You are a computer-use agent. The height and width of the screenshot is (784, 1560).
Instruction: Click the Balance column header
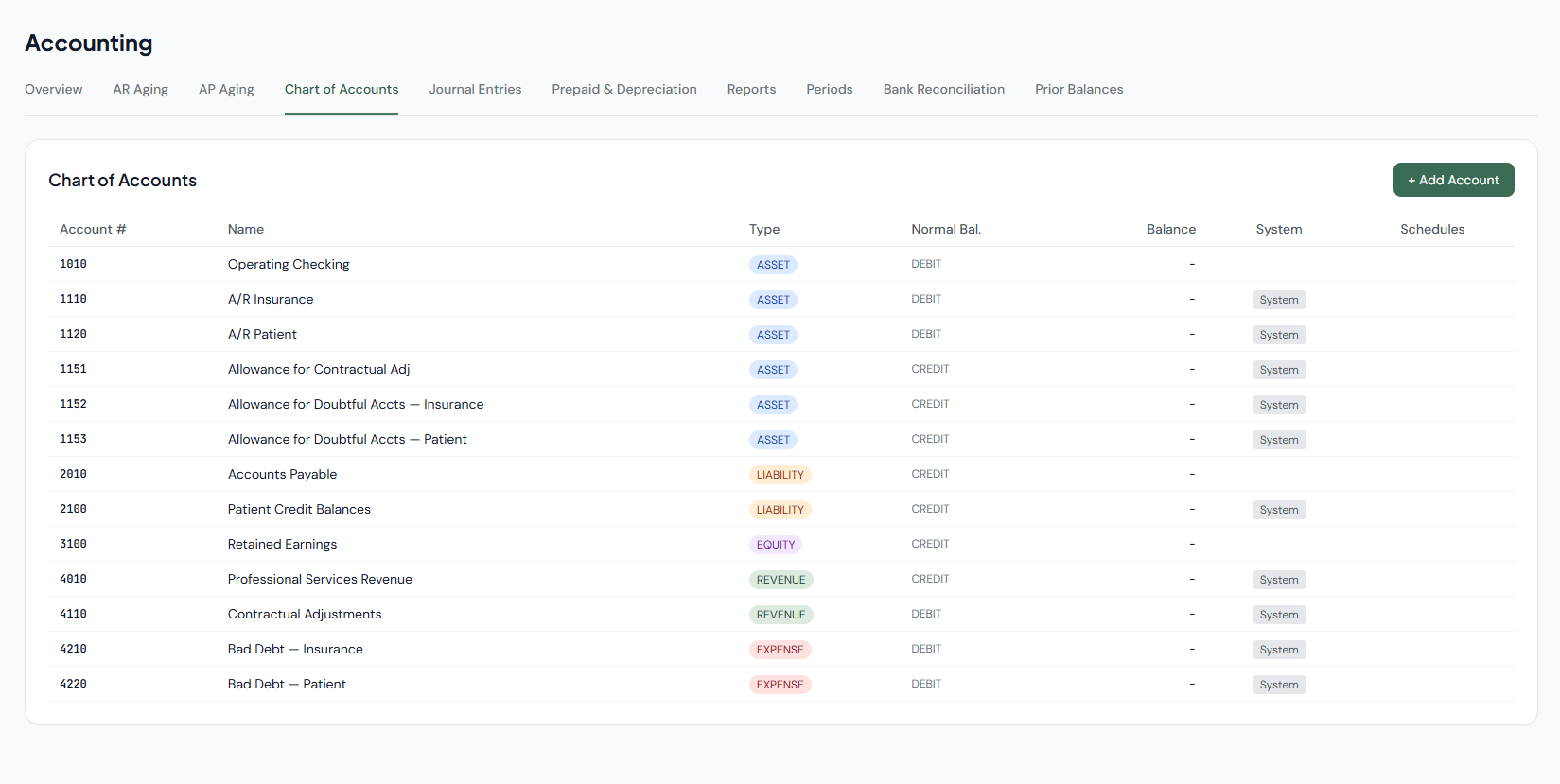click(x=1171, y=229)
